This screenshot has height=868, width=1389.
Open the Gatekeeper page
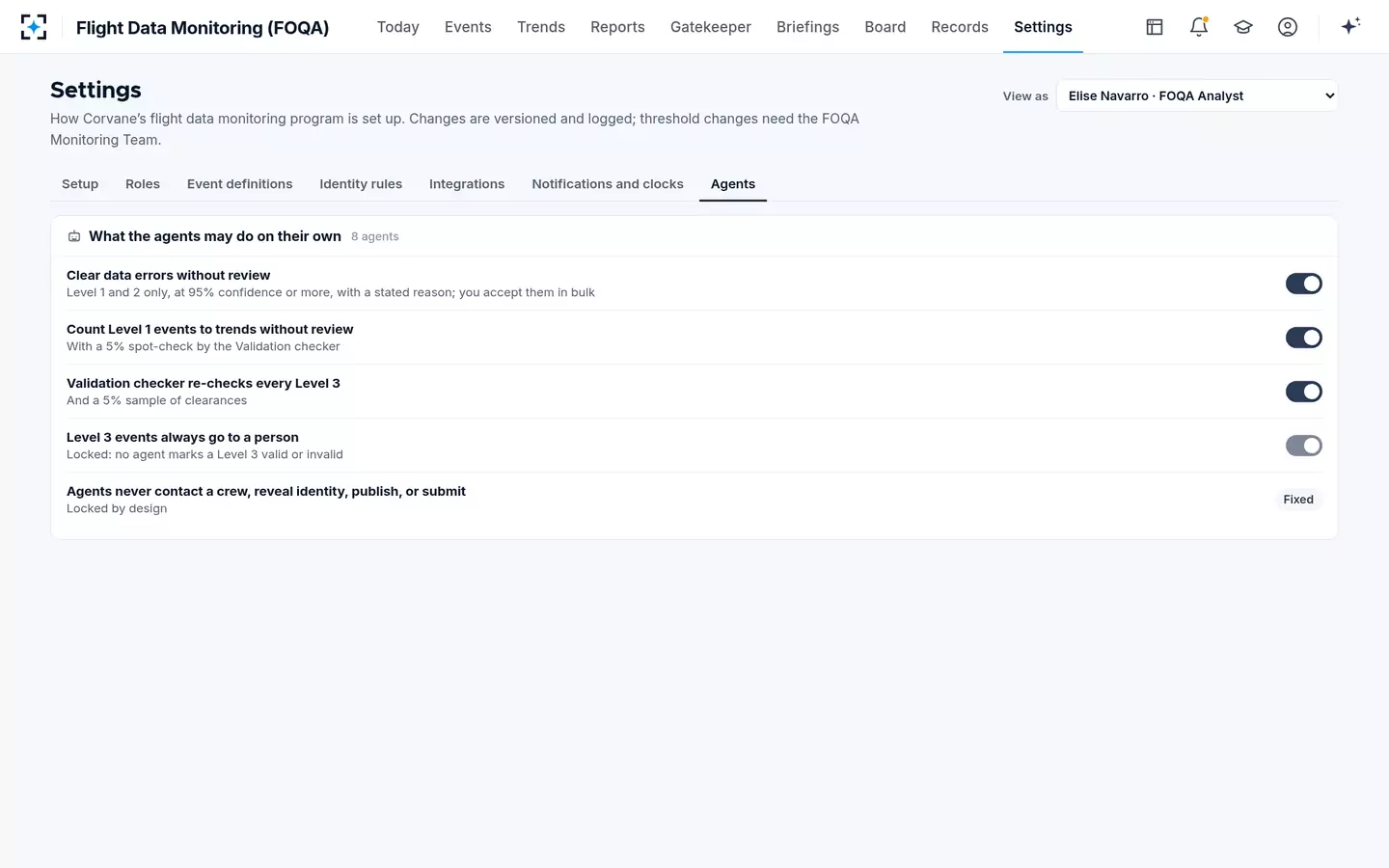click(711, 27)
